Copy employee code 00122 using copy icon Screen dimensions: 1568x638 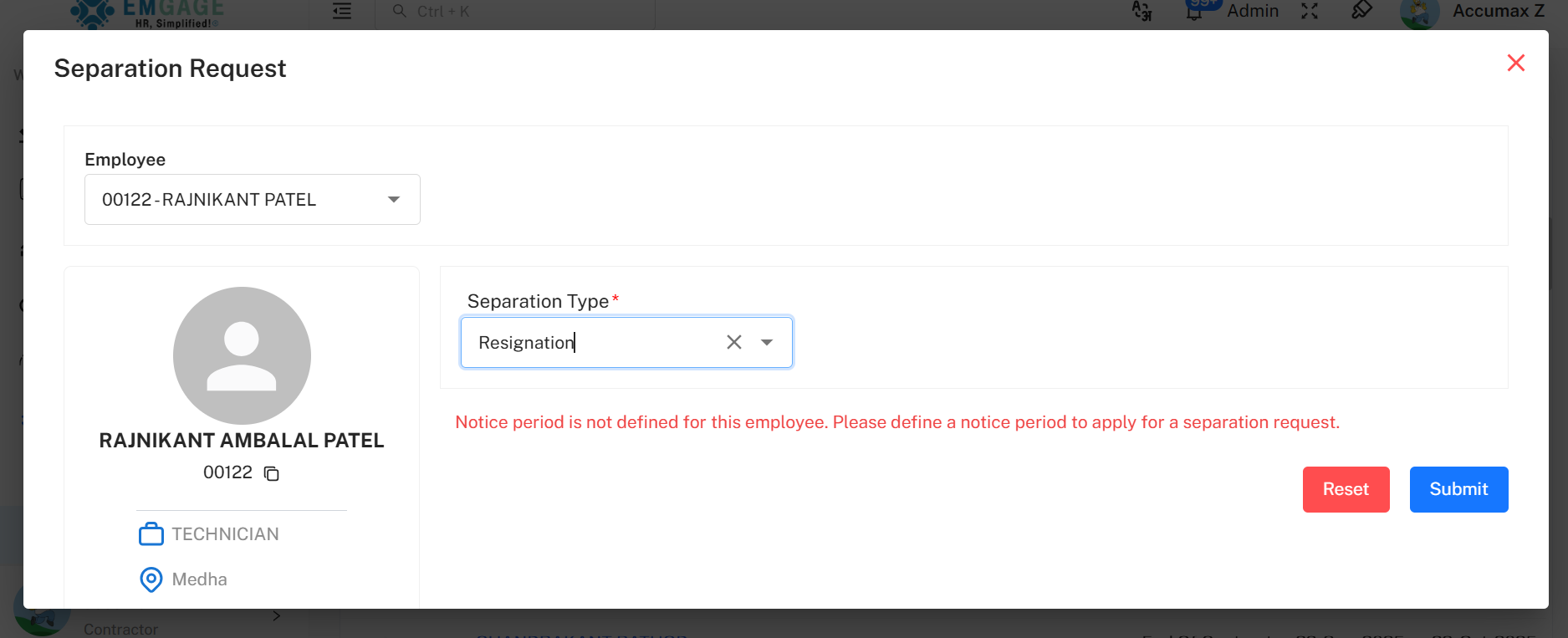coord(271,473)
